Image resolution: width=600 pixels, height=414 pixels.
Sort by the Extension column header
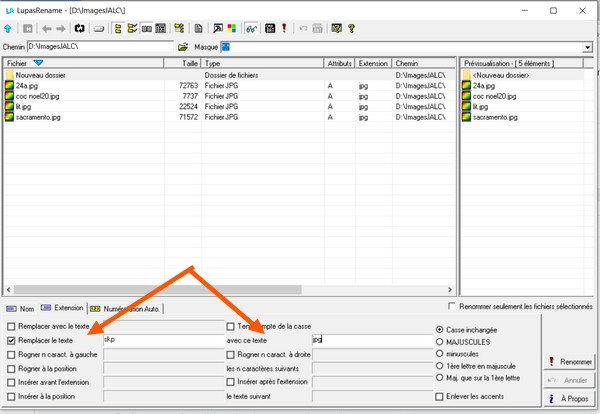pos(373,63)
